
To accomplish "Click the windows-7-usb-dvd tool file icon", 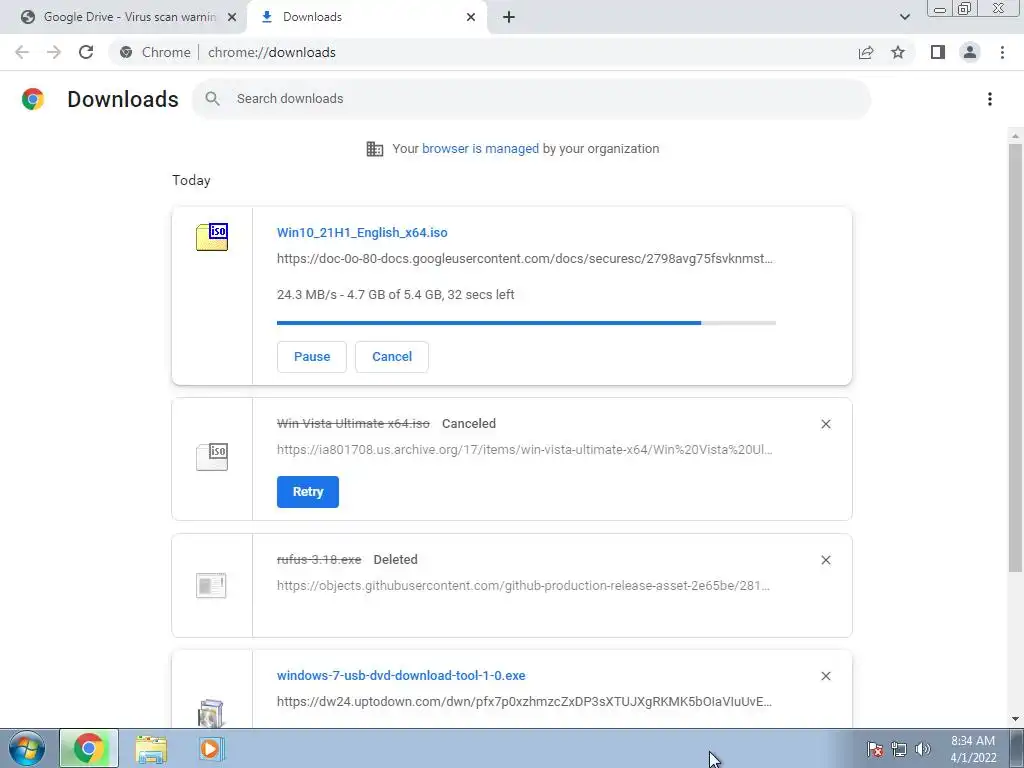I will click(x=210, y=712).
